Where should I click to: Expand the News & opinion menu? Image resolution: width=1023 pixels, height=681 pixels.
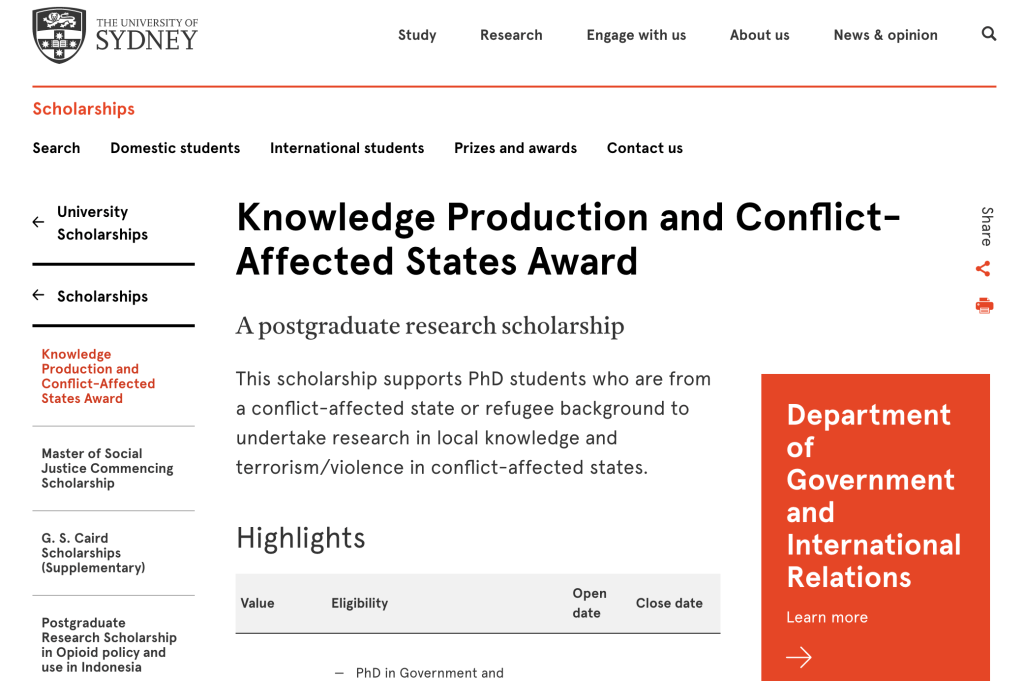coord(885,35)
